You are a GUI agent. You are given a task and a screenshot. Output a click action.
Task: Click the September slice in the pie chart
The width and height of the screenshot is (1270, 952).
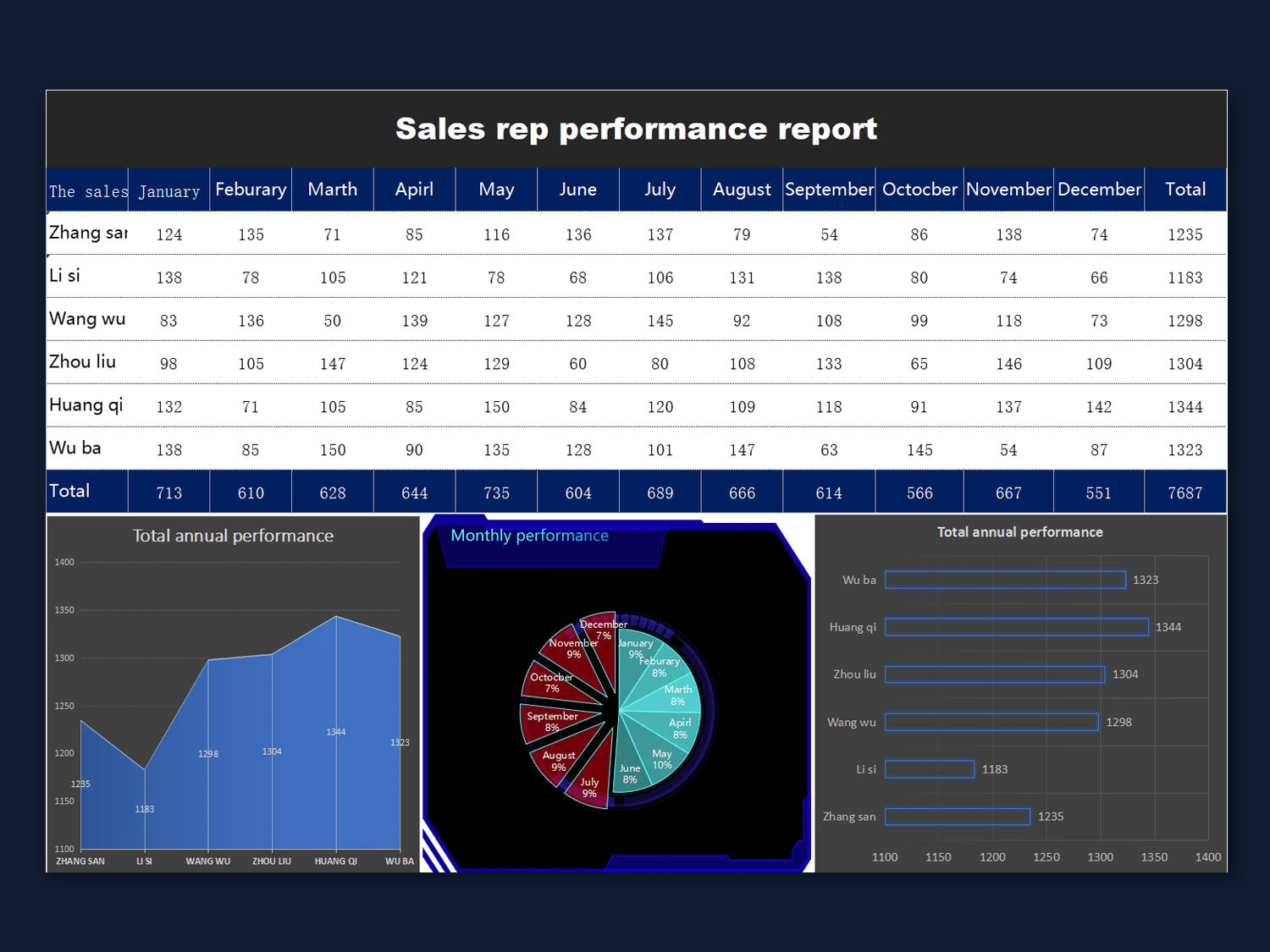[552, 721]
